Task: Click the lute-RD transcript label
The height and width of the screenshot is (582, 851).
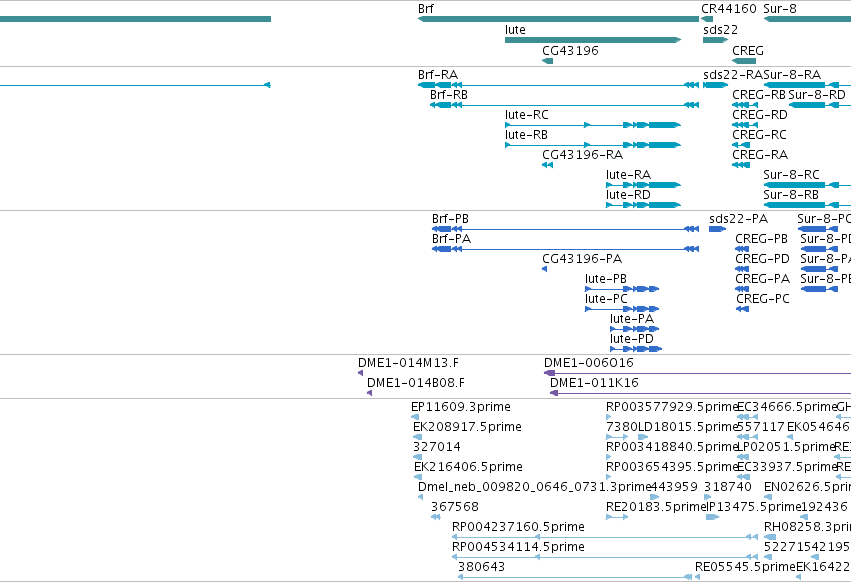Action: click(628, 195)
